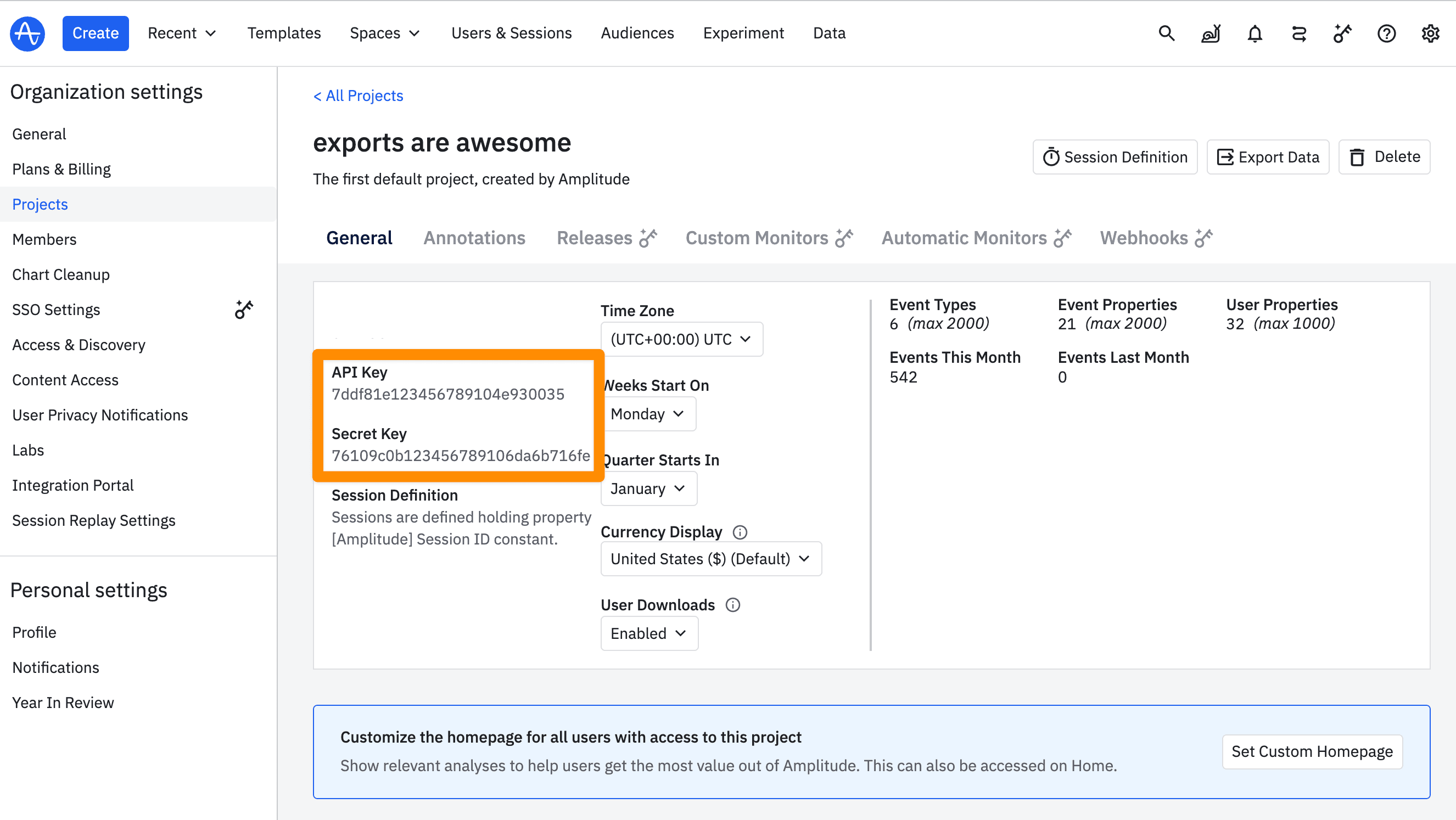Click the All Projects back link
Viewport: 1456px width, 820px height.
pyautogui.click(x=358, y=95)
